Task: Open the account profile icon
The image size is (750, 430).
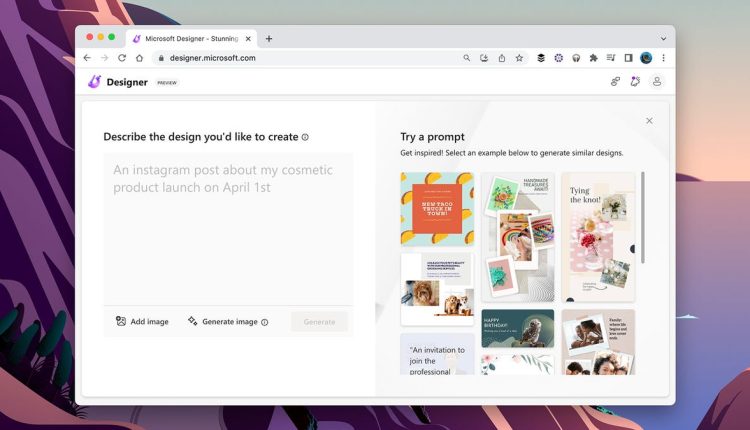Action: tap(657, 82)
